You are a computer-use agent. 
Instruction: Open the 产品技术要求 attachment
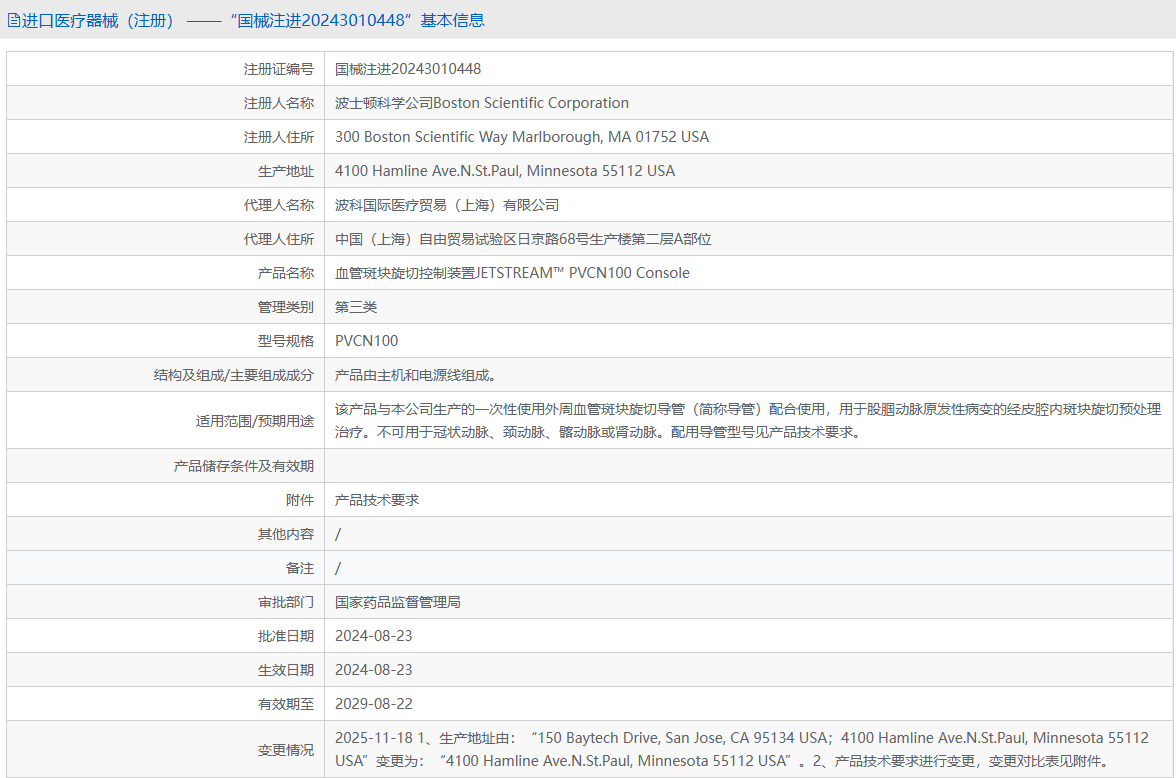pyautogui.click(x=377, y=500)
